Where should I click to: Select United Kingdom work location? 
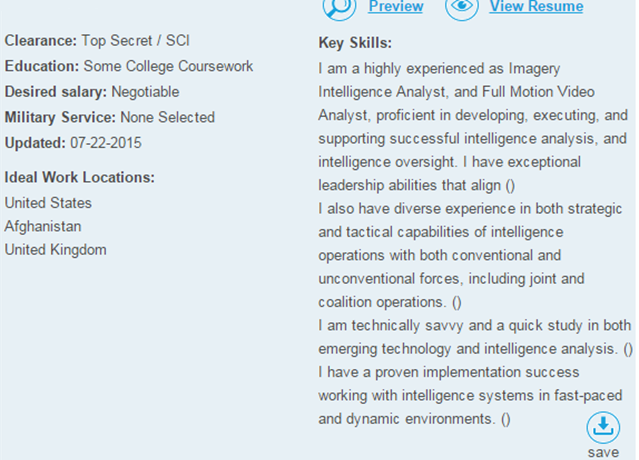click(55, 250)
